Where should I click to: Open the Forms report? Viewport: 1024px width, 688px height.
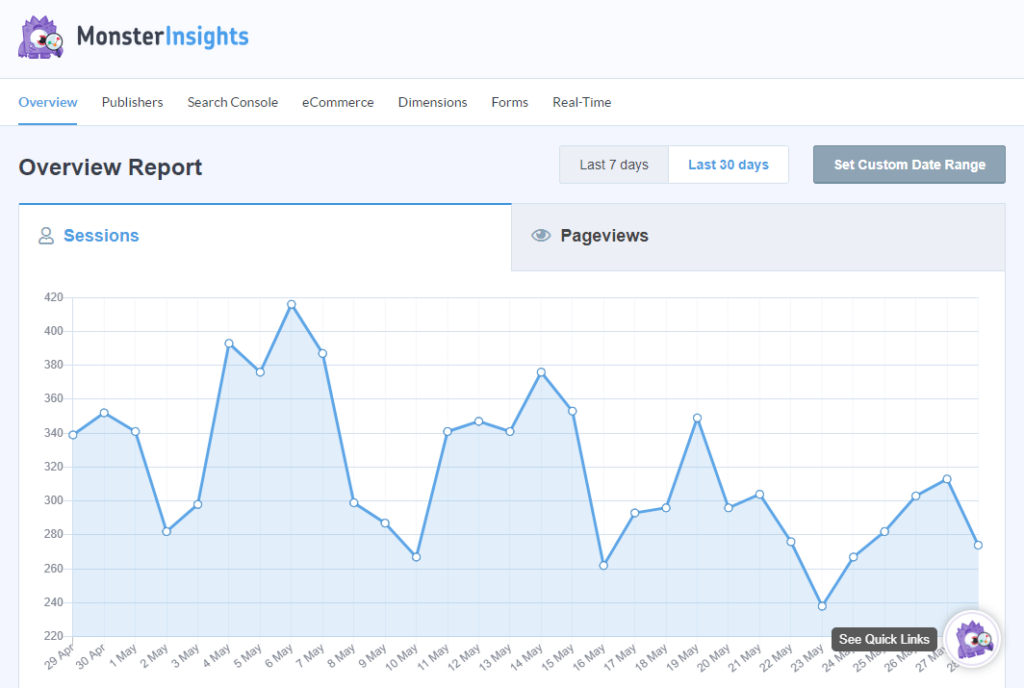509,102
